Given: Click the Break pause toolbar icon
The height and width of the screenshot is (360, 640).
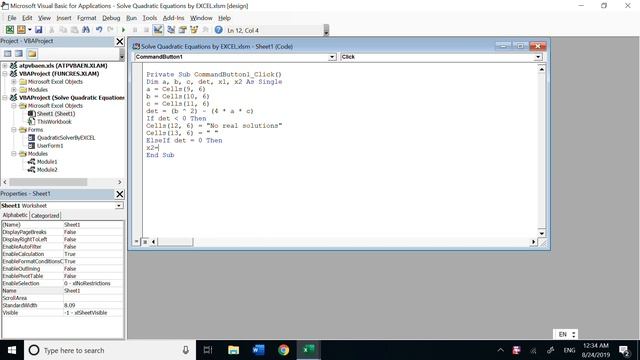Looking at the screenshot, I should (135, 30).
